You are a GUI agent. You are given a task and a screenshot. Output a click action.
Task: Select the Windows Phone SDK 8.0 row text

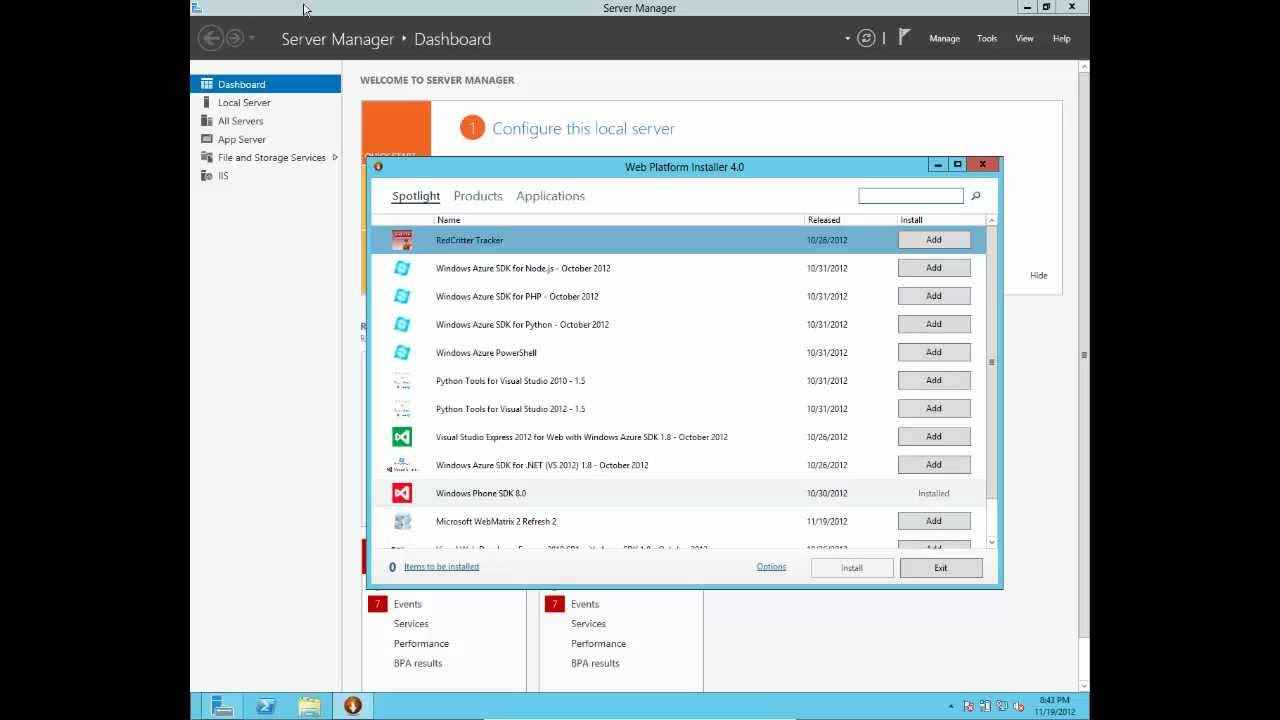[x=481, y=493]
